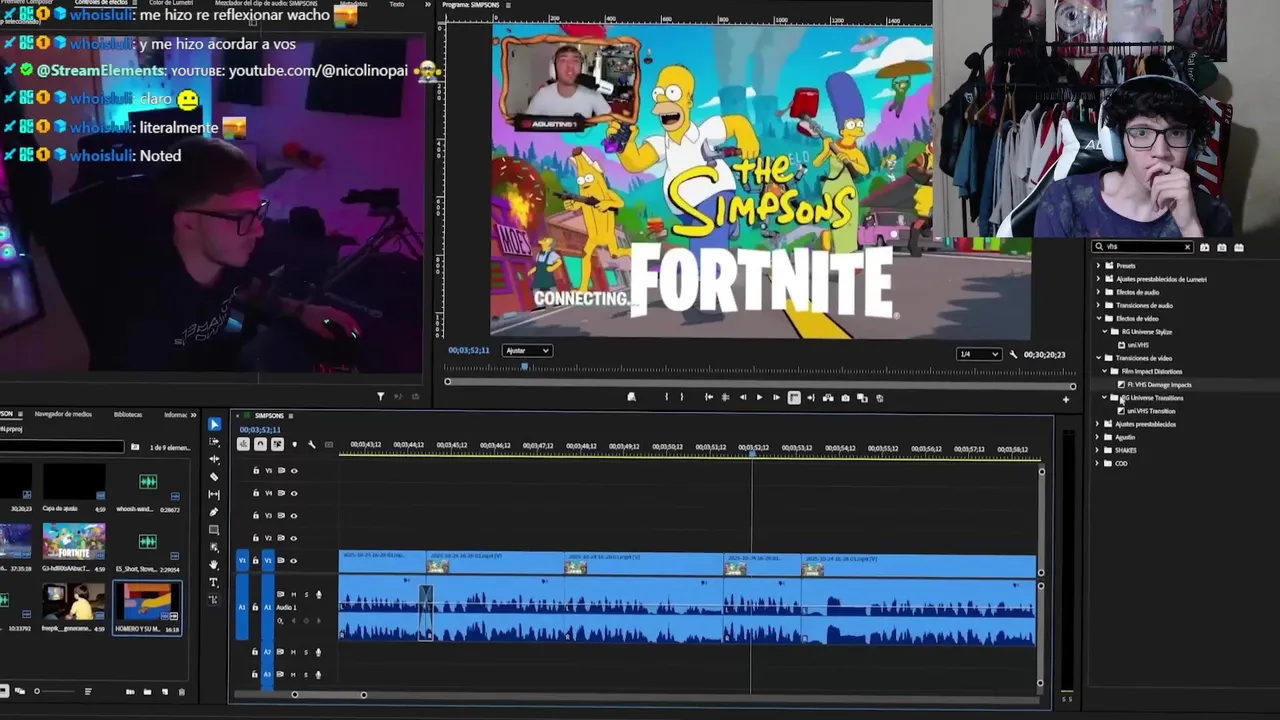This screenshot has height=720, width=1280.
Task: Solo the Audio 1 track
Action: coord(306,594)
